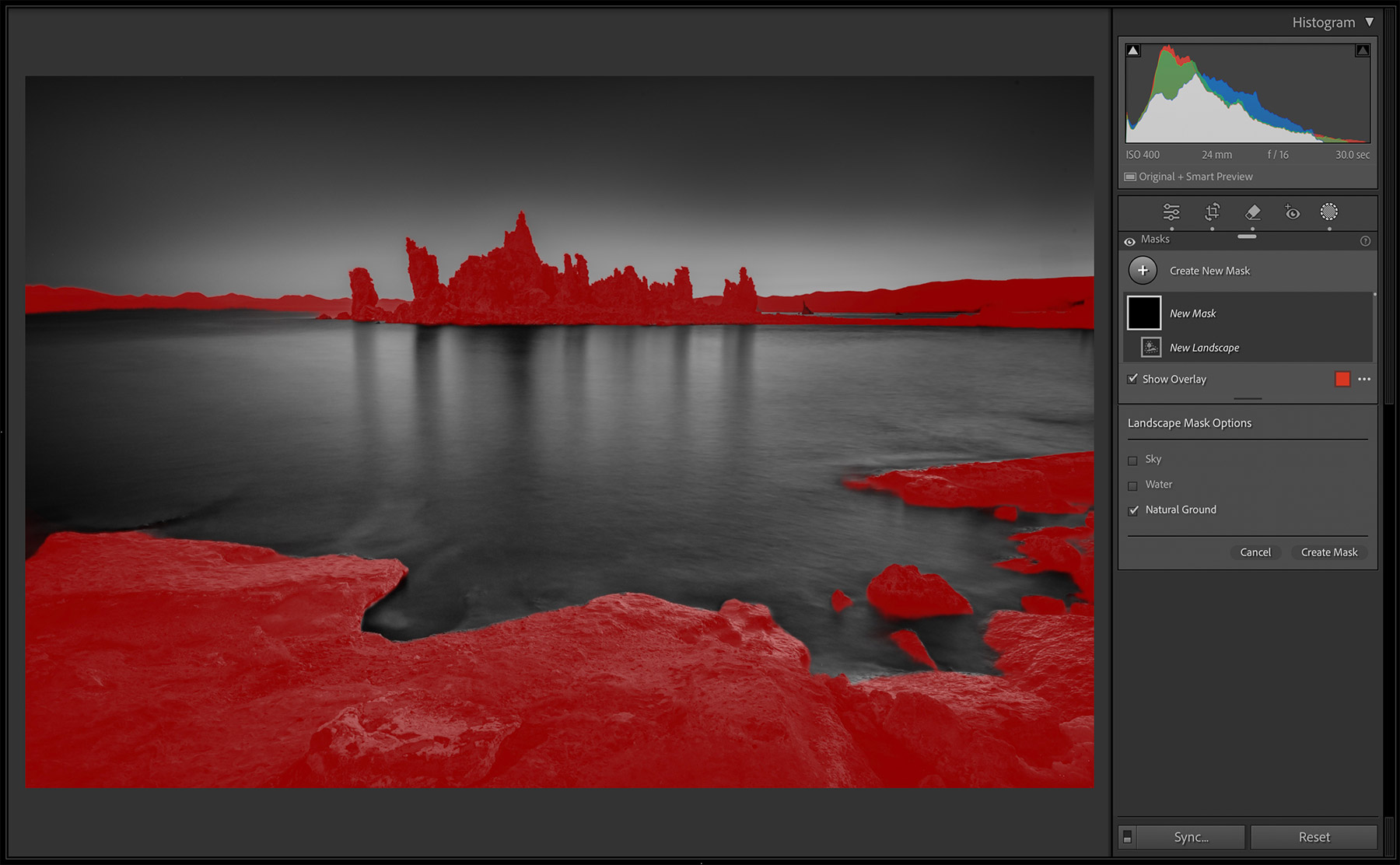Select the Red Eye correction tool

pos(1292,212)
